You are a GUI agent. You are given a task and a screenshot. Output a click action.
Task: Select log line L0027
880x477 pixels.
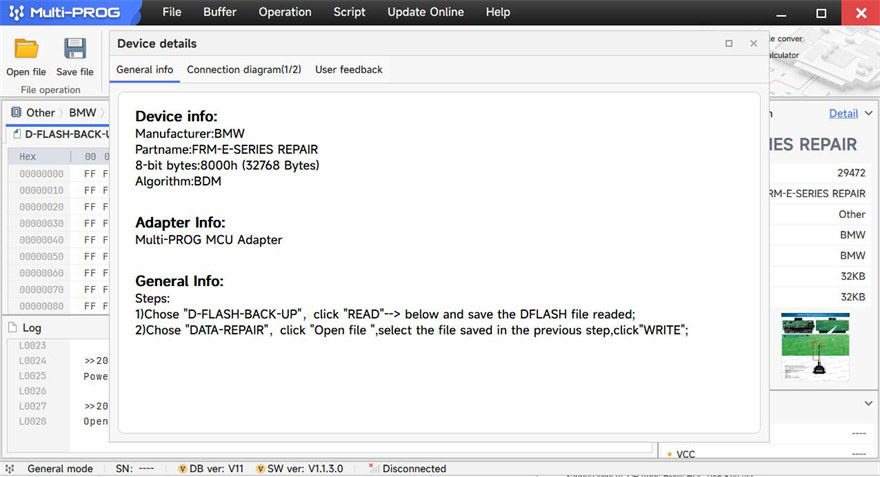tap(33, 406)
